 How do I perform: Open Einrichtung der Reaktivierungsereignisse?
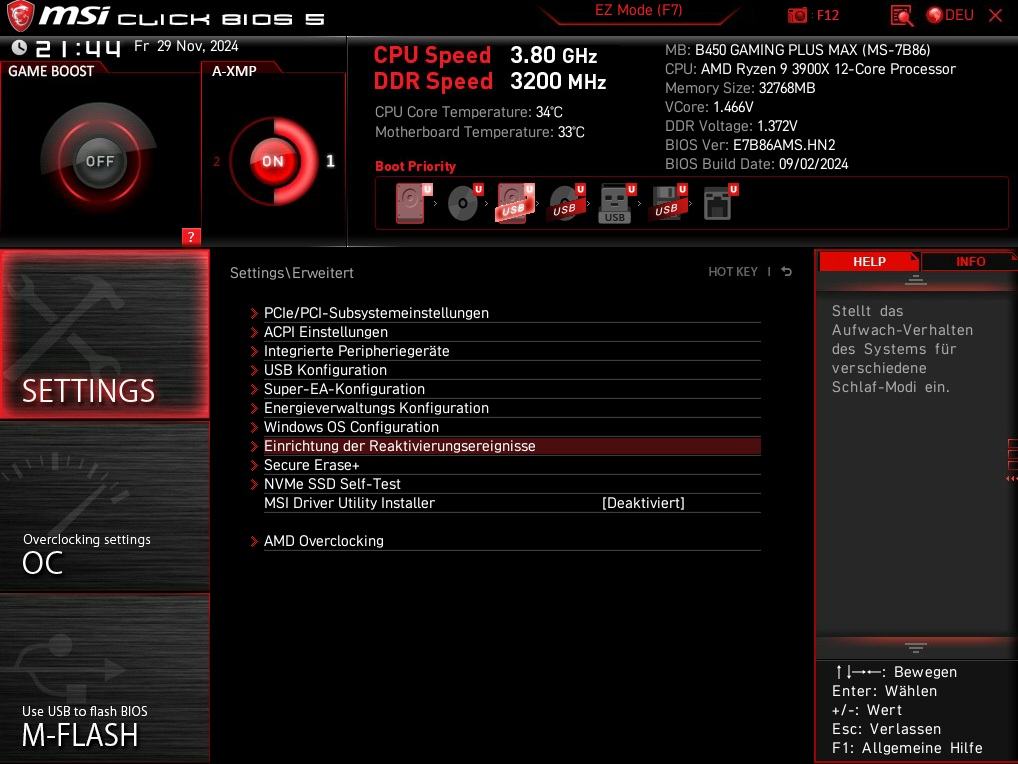[505, 446]
